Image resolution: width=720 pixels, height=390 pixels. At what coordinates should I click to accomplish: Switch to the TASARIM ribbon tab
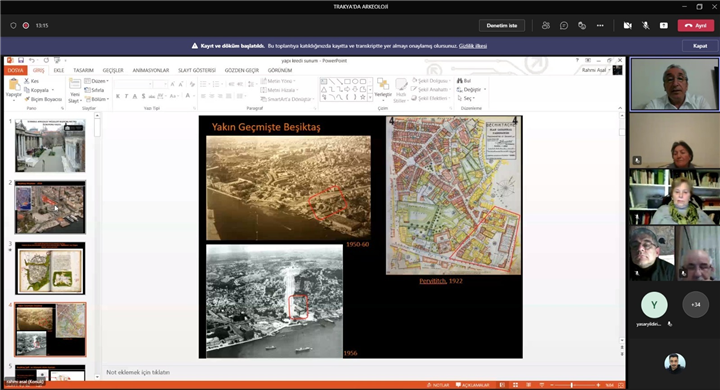pos(84,70)
